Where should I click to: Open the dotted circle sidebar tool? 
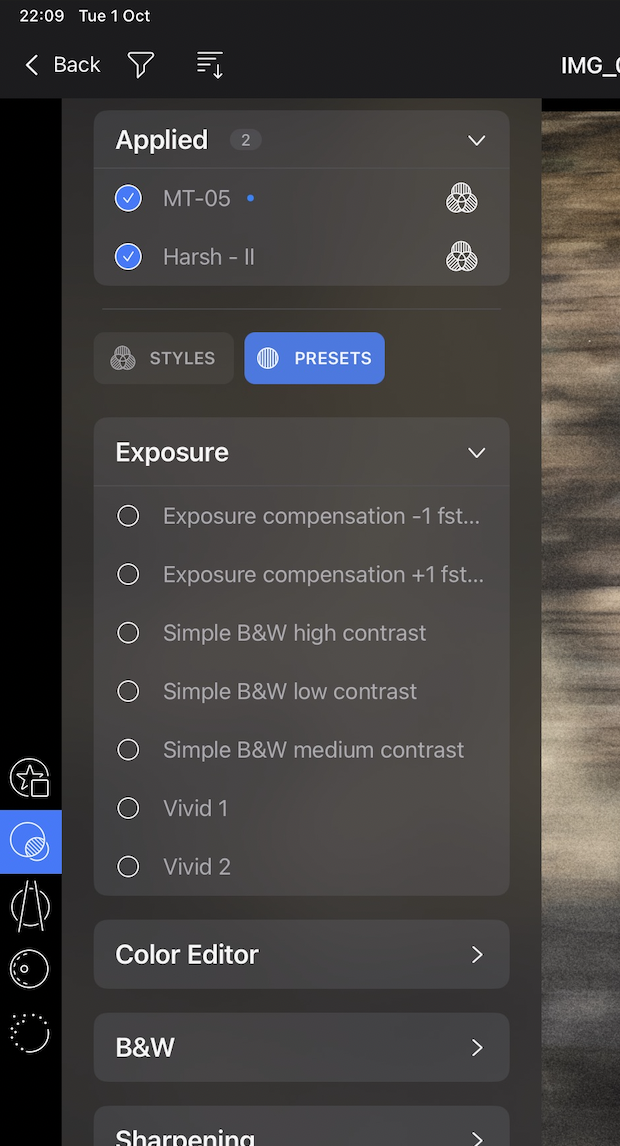pos(29,1033)
